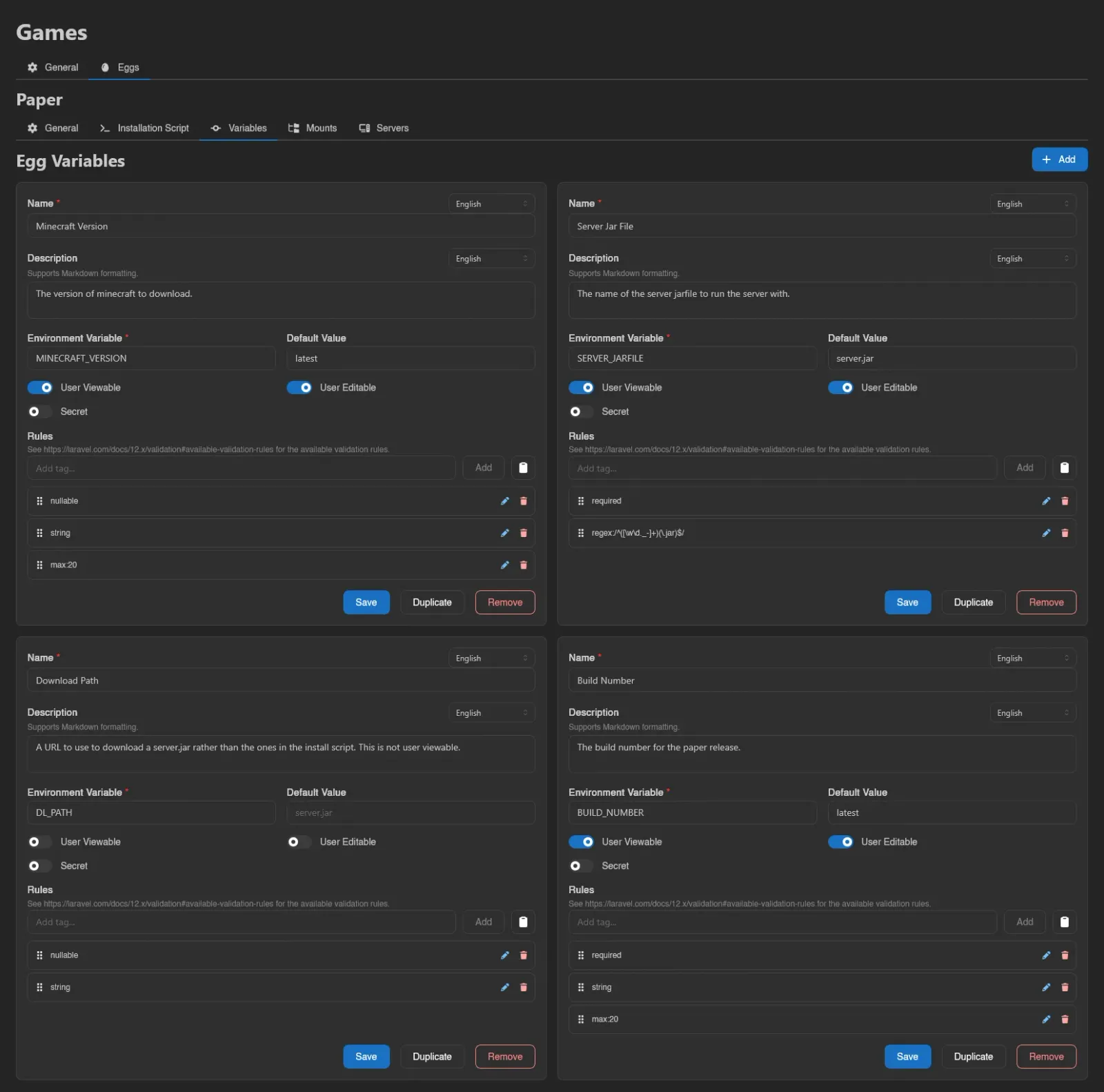Remove the Download Path variable
The width and height of the screenshot is (1104, 1092).
(x=505, y=1057)
